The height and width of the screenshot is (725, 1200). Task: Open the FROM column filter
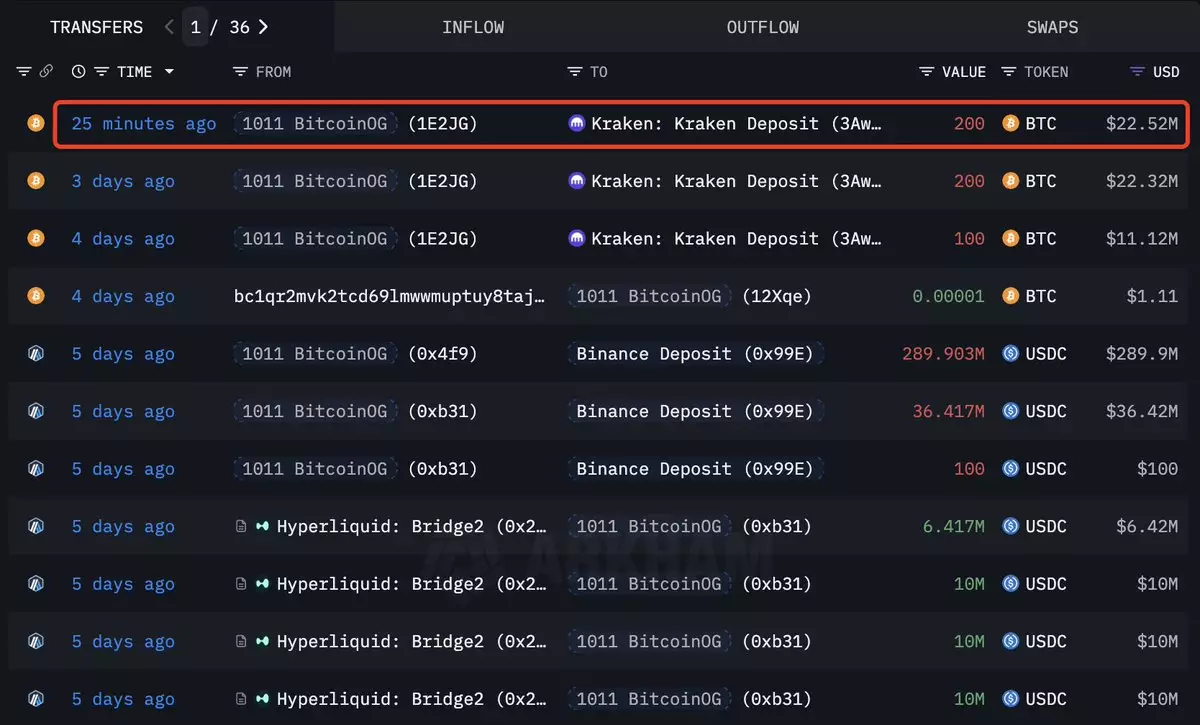(240, 72)
